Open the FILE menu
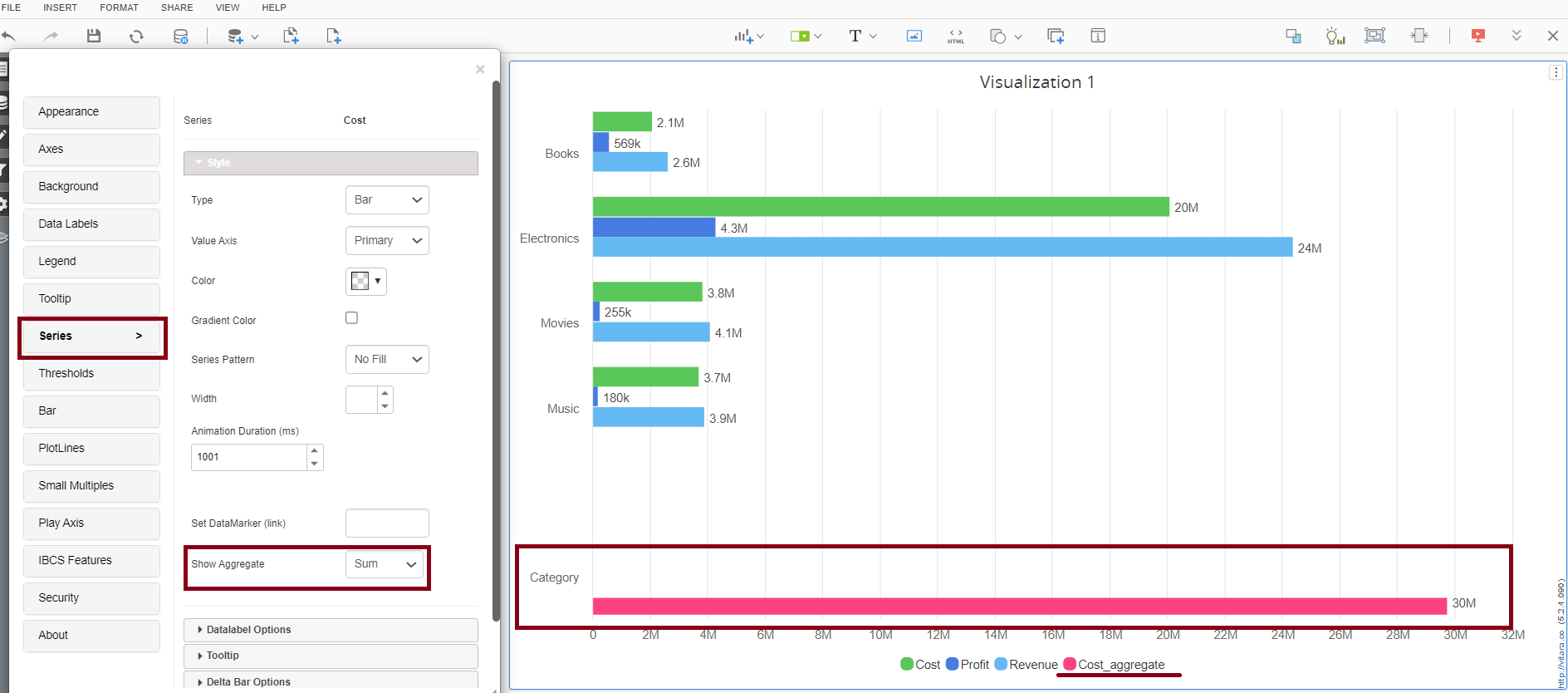Screen dimensions: 1568x693 click(x=12, y=7)
